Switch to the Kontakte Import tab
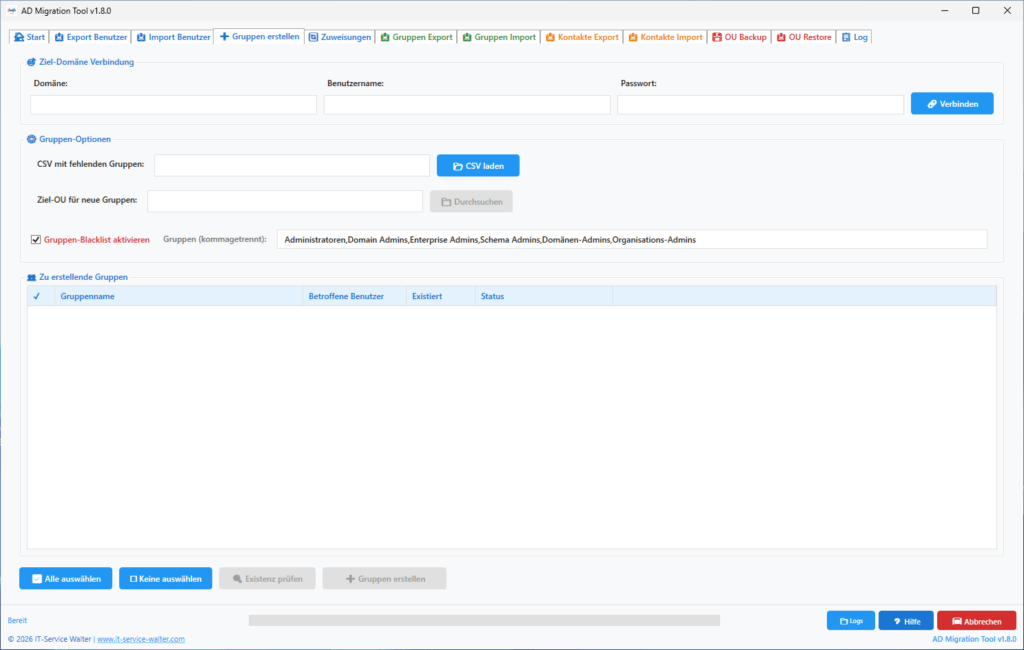 pyautogui.click(x=665, y=37)
